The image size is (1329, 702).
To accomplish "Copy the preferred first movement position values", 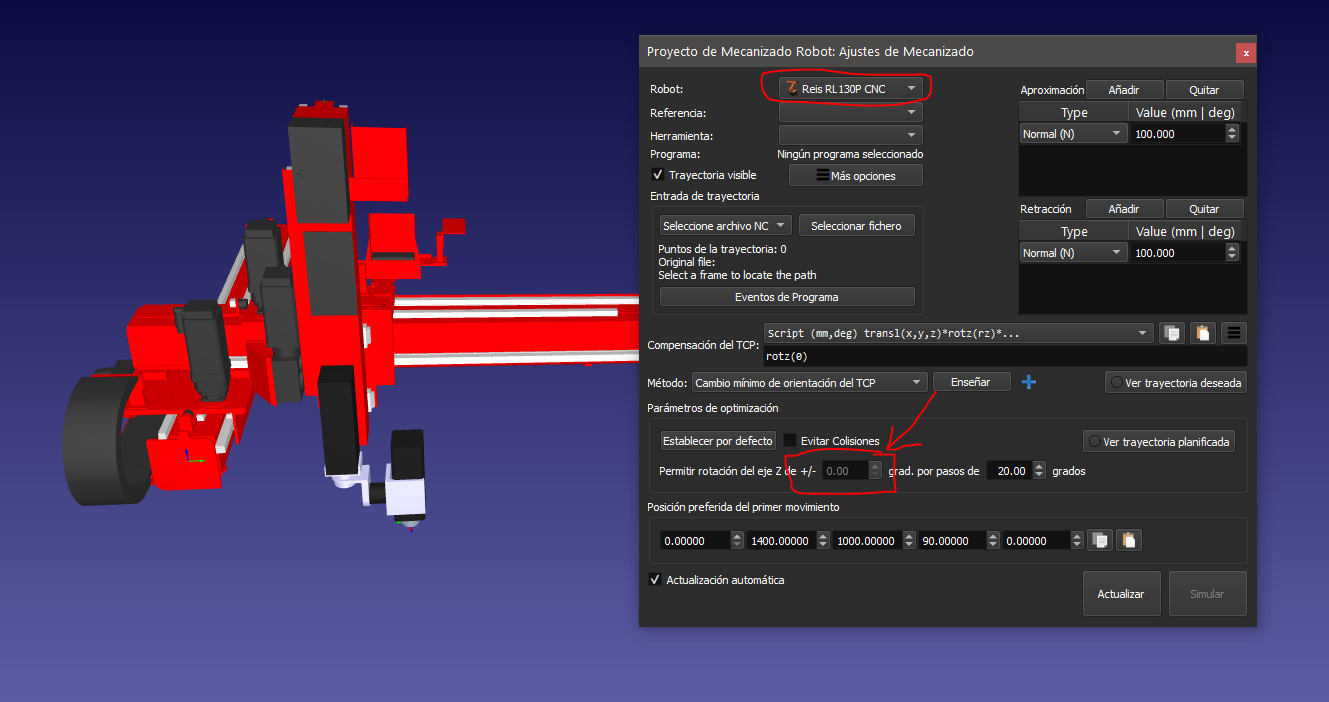I will click(x=1100, y=540).
